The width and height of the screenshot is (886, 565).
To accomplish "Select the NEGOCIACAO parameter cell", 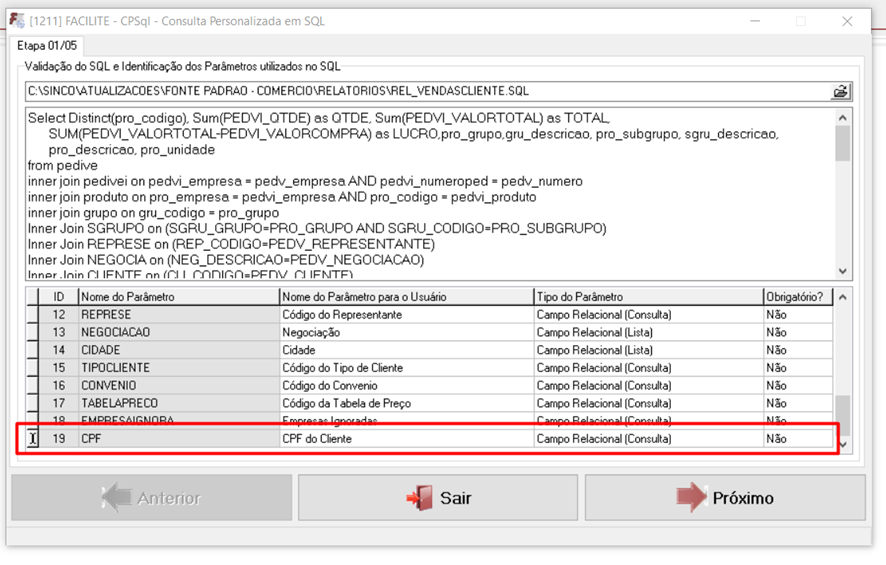I will (x=179, y=332).
